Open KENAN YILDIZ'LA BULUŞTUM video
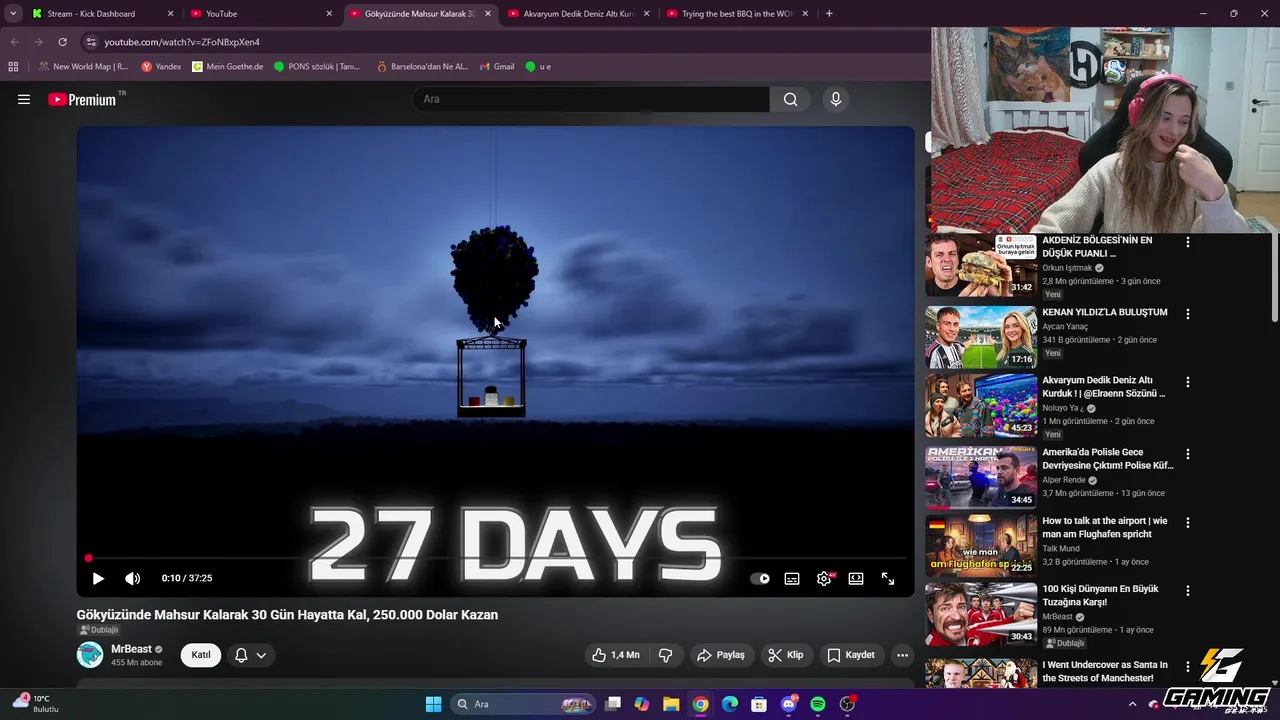The height and width of the screenshot is (720, 1280). [x=1105, y=312]
